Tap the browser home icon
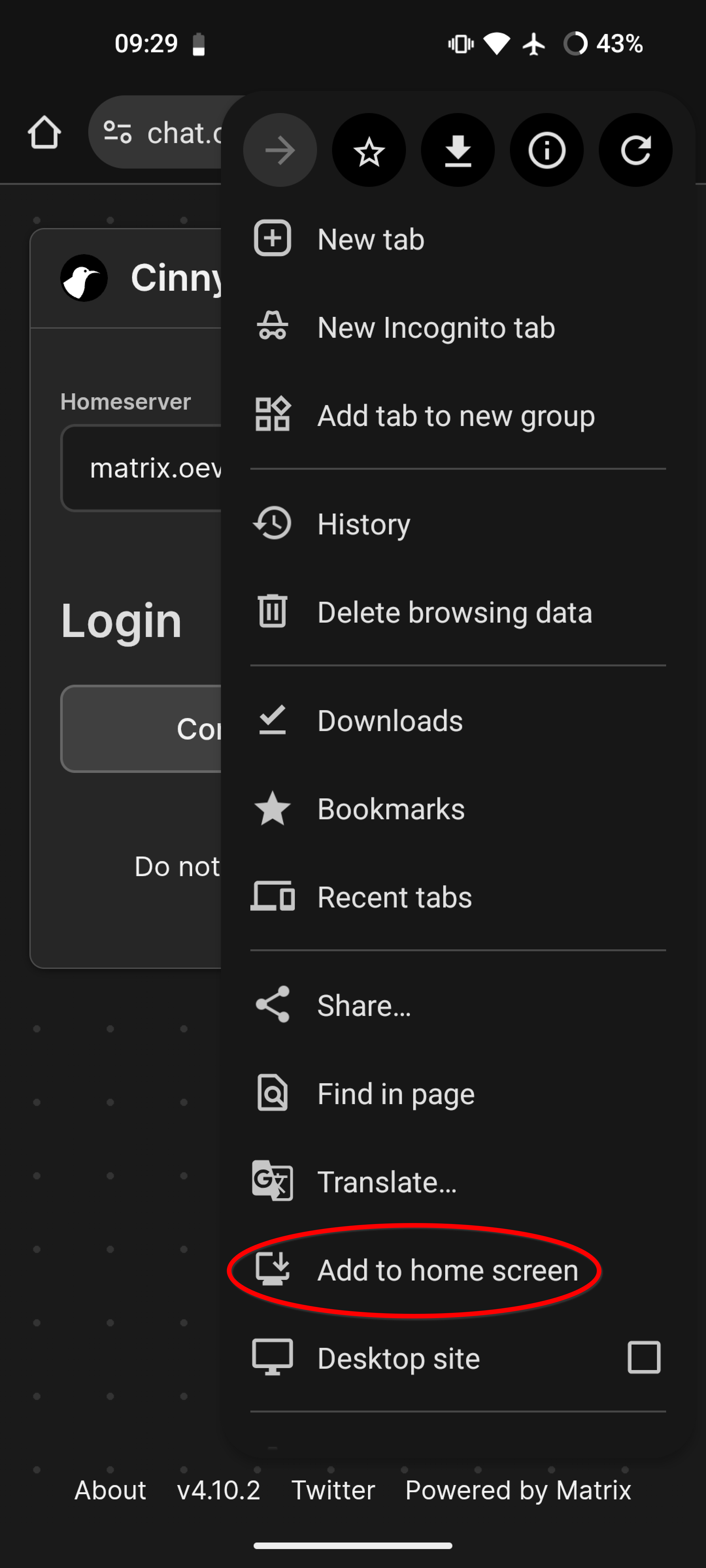Screen dimensions: 706x1568 click(x=44, y=133)
